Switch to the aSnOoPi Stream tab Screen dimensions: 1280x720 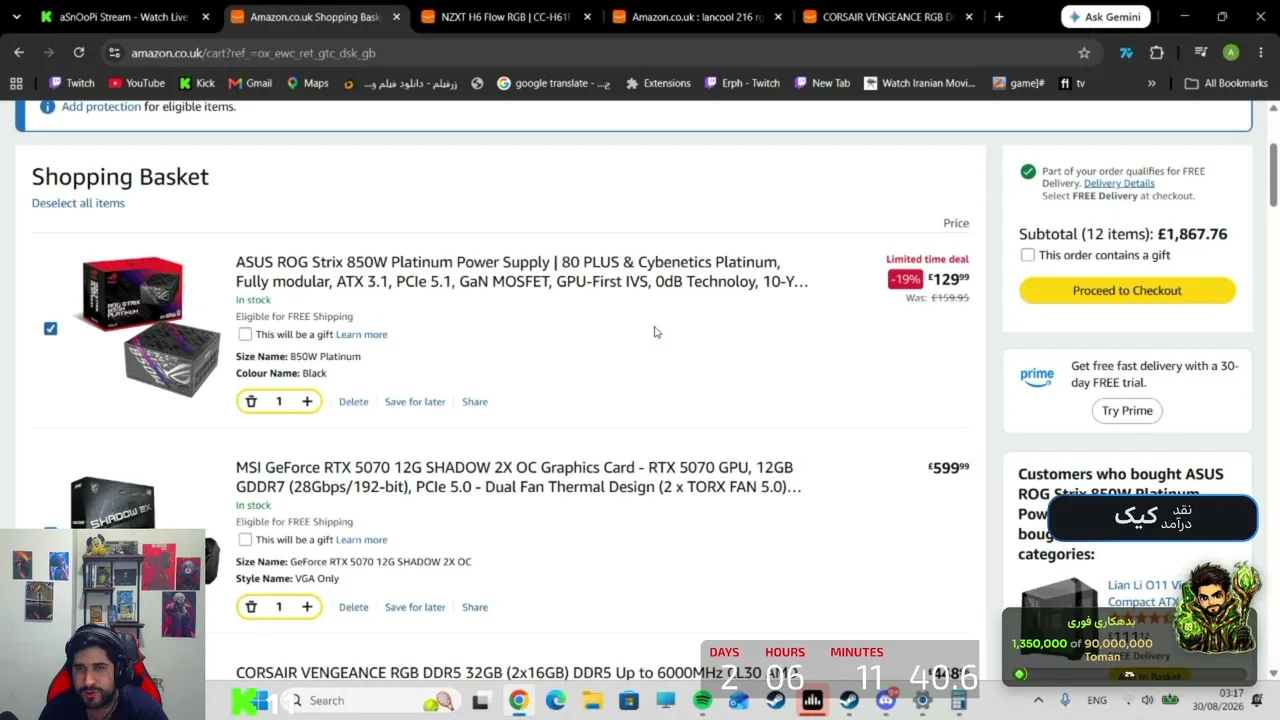tap(125, 17)
